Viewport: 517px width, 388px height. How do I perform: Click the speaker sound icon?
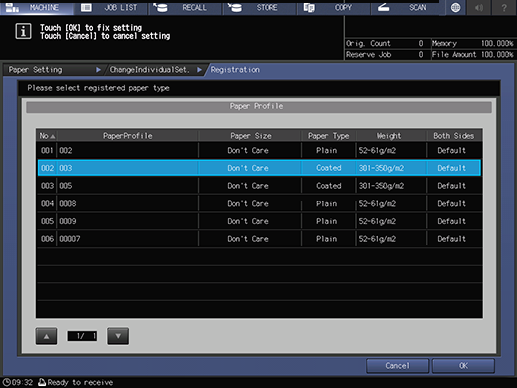click(x=479, y=8)
